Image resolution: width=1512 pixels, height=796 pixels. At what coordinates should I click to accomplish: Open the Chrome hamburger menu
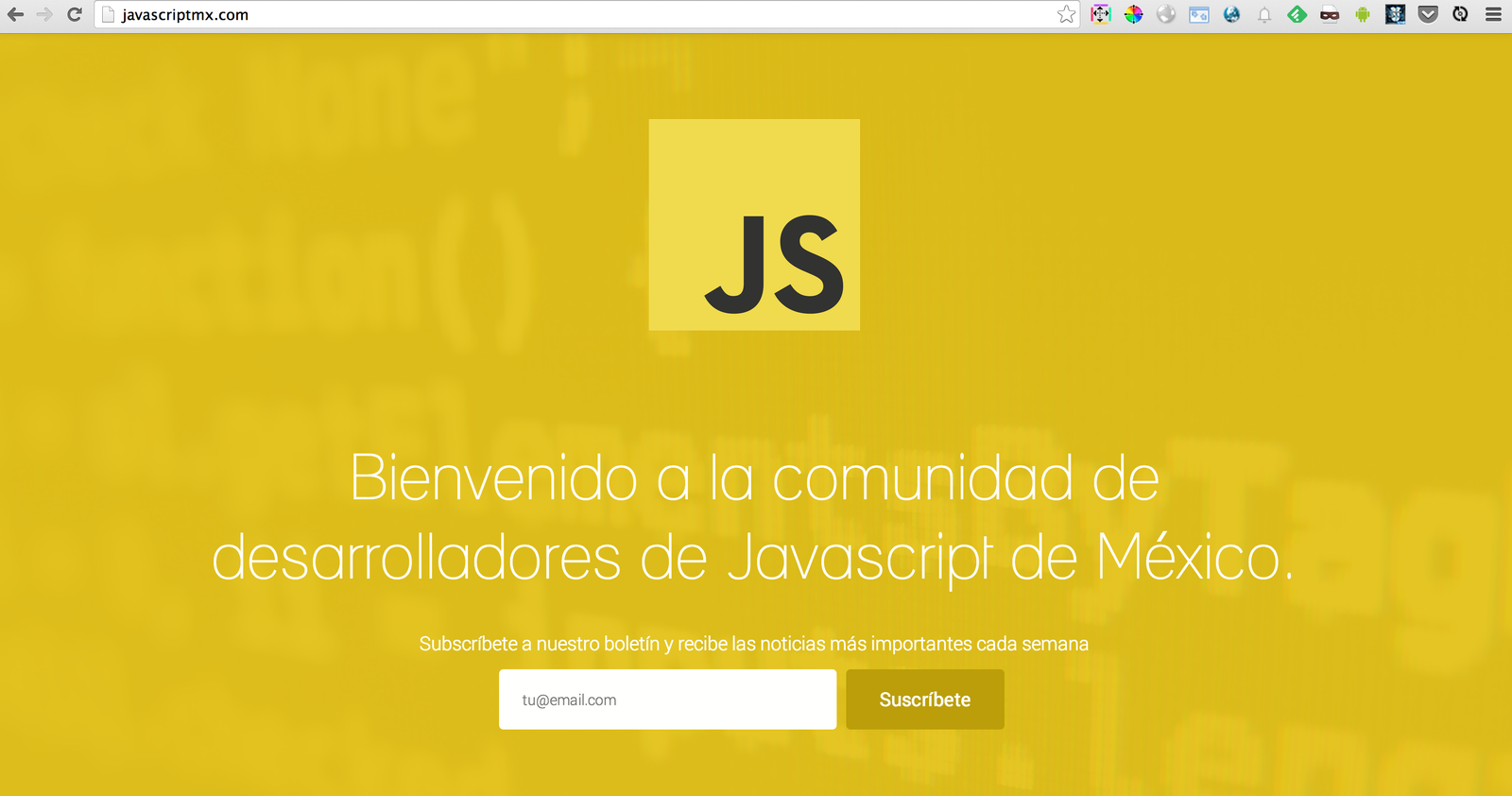point(1493,14)
